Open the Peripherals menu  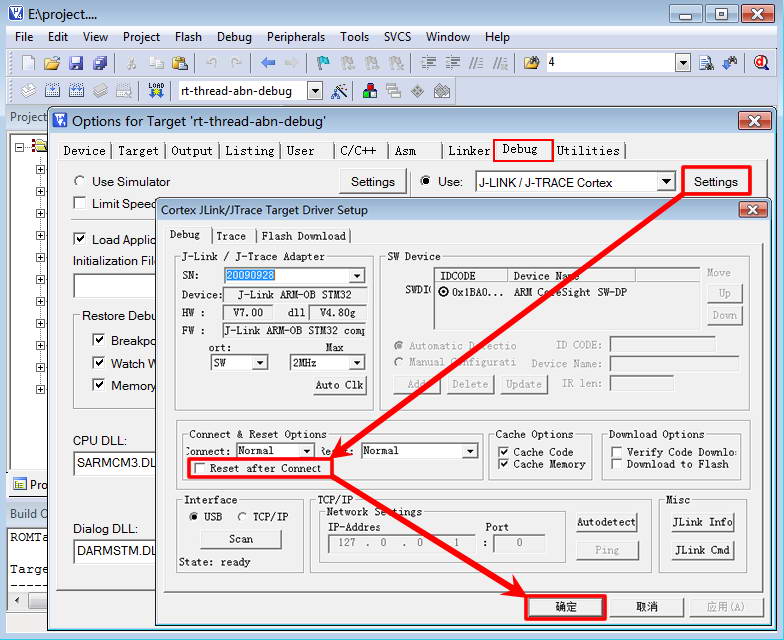click(296, 37)
